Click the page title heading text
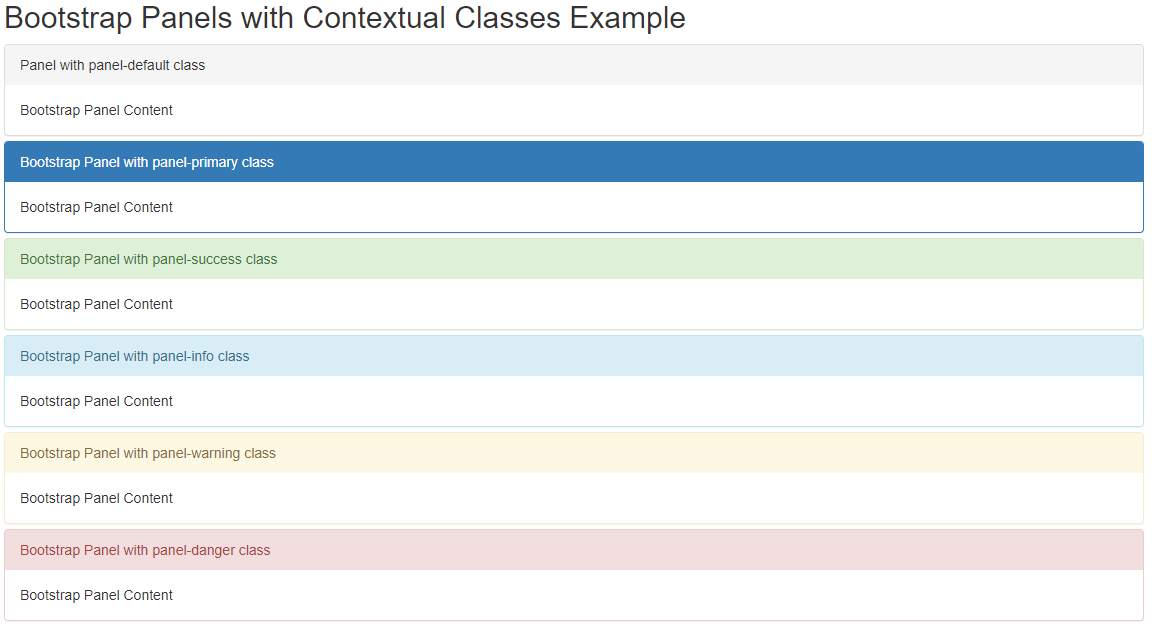The image size is (1152, 633). coord(345,18)
